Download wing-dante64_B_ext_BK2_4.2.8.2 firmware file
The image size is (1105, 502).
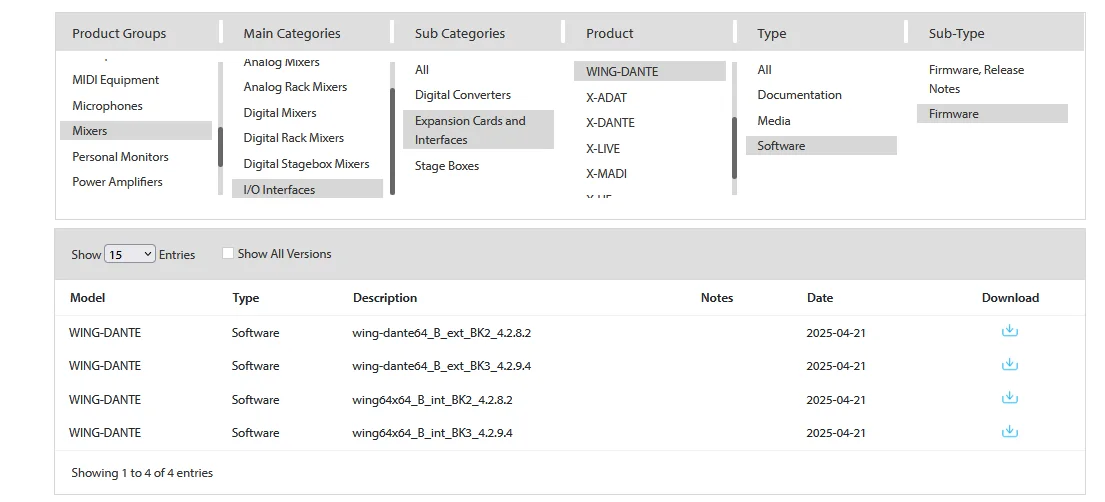tap(1010, 331)
